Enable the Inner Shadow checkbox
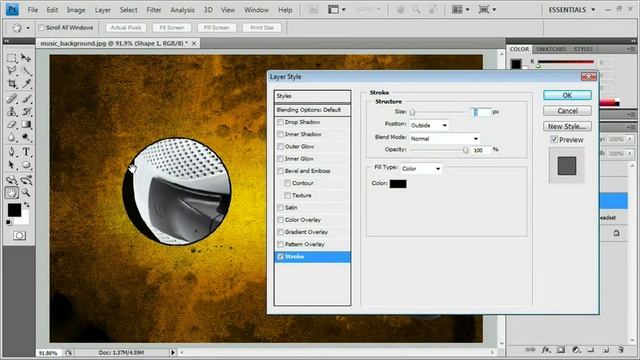640x360 pixels. click(x=280, y=134)
